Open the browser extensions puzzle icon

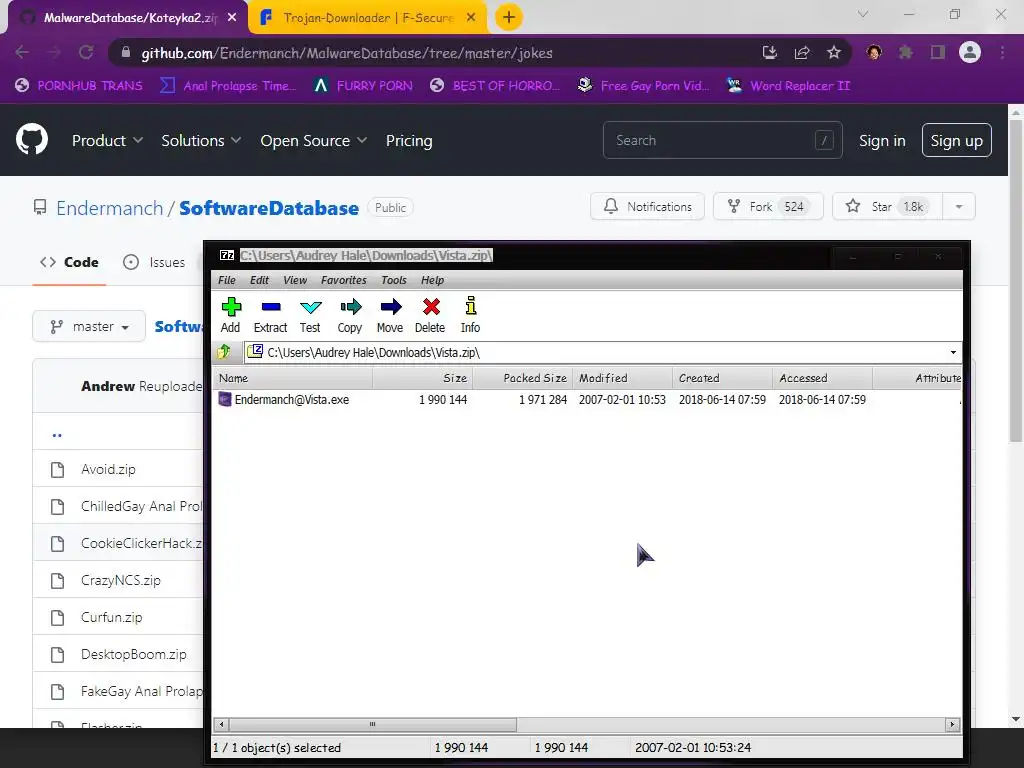coord(906,52)
